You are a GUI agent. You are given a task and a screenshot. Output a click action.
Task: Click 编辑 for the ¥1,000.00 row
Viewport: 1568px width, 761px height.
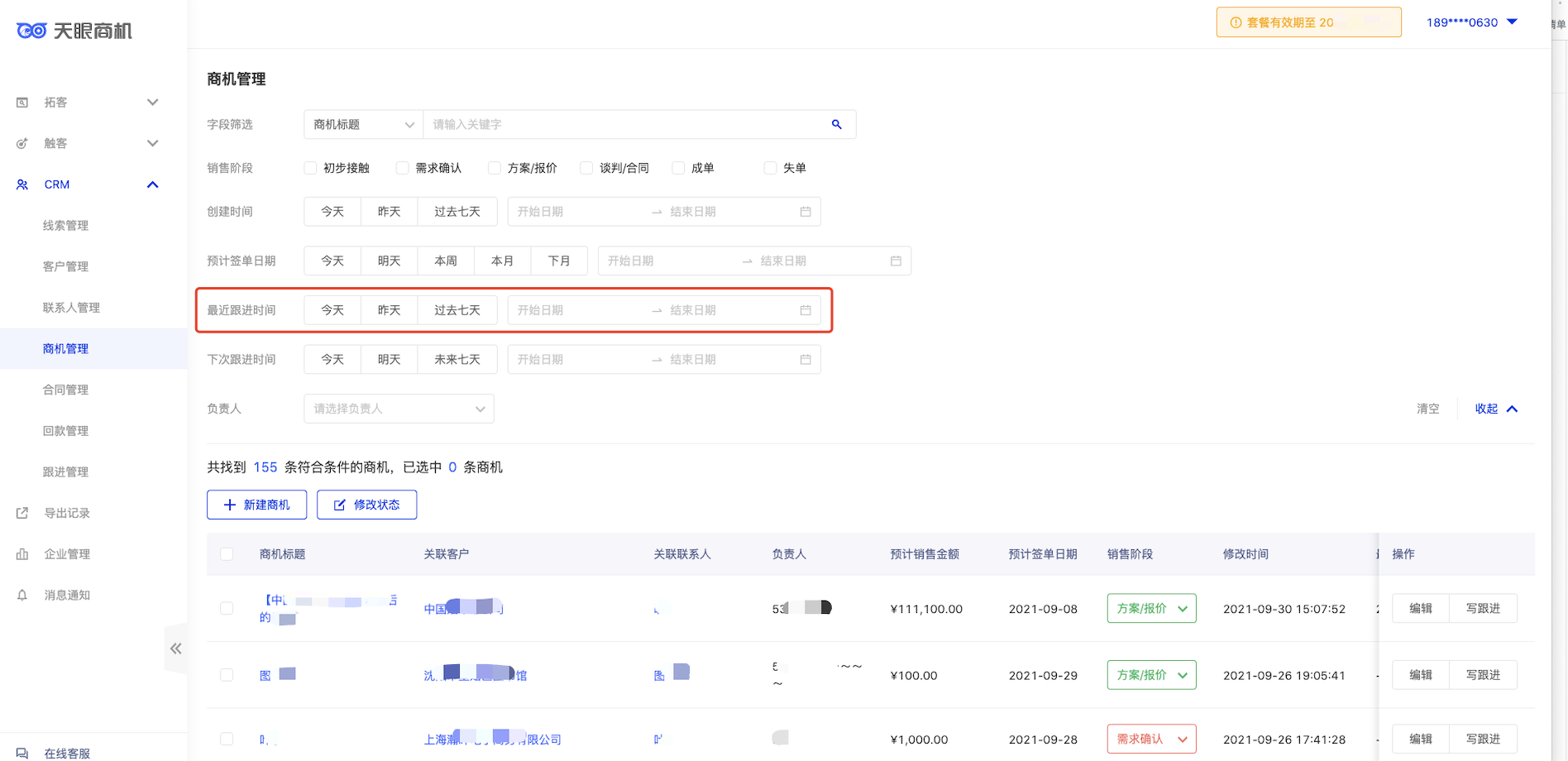[1421, 739]
